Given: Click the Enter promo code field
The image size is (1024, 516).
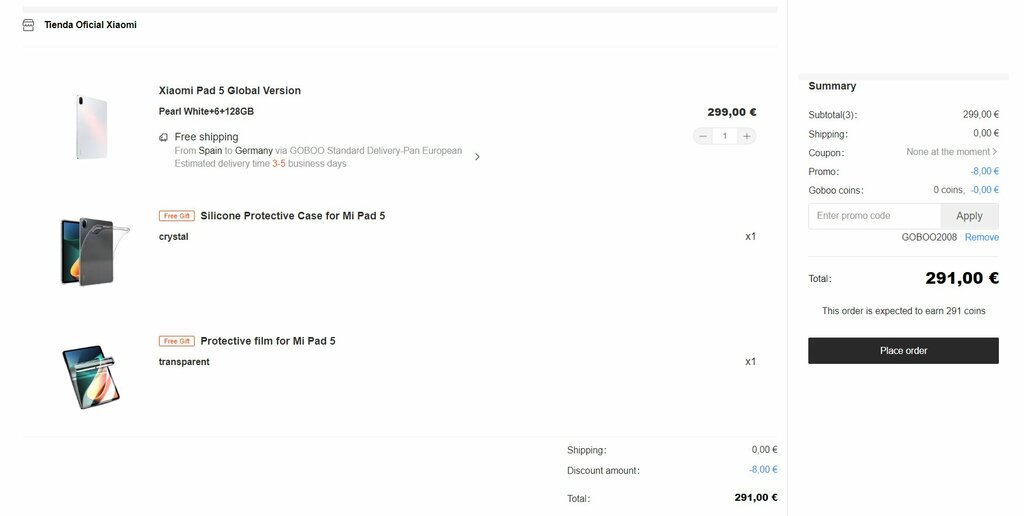Looking at the screenshot, I should [874, 216].
